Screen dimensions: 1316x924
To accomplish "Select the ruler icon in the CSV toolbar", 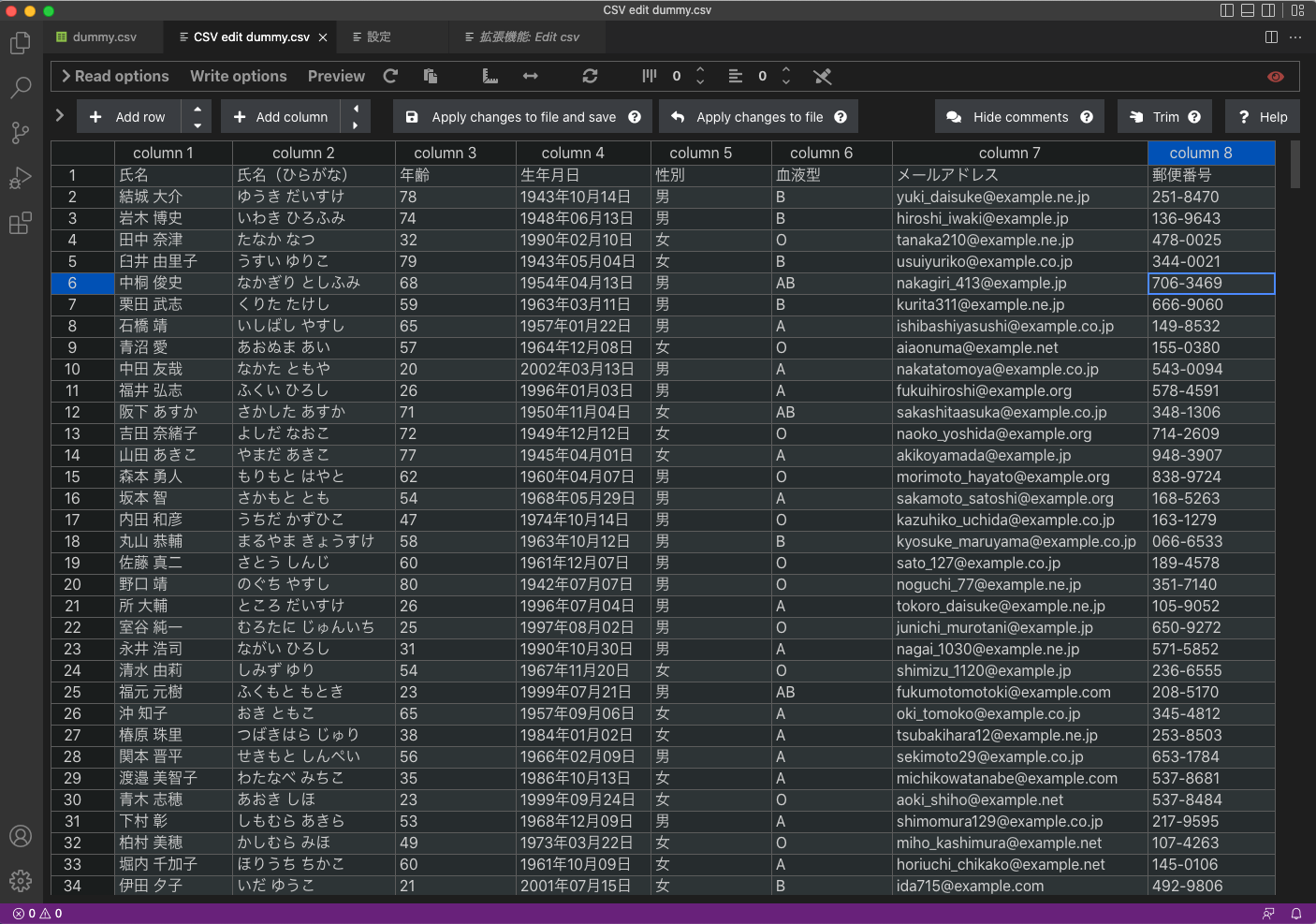I will coord(490,76).
